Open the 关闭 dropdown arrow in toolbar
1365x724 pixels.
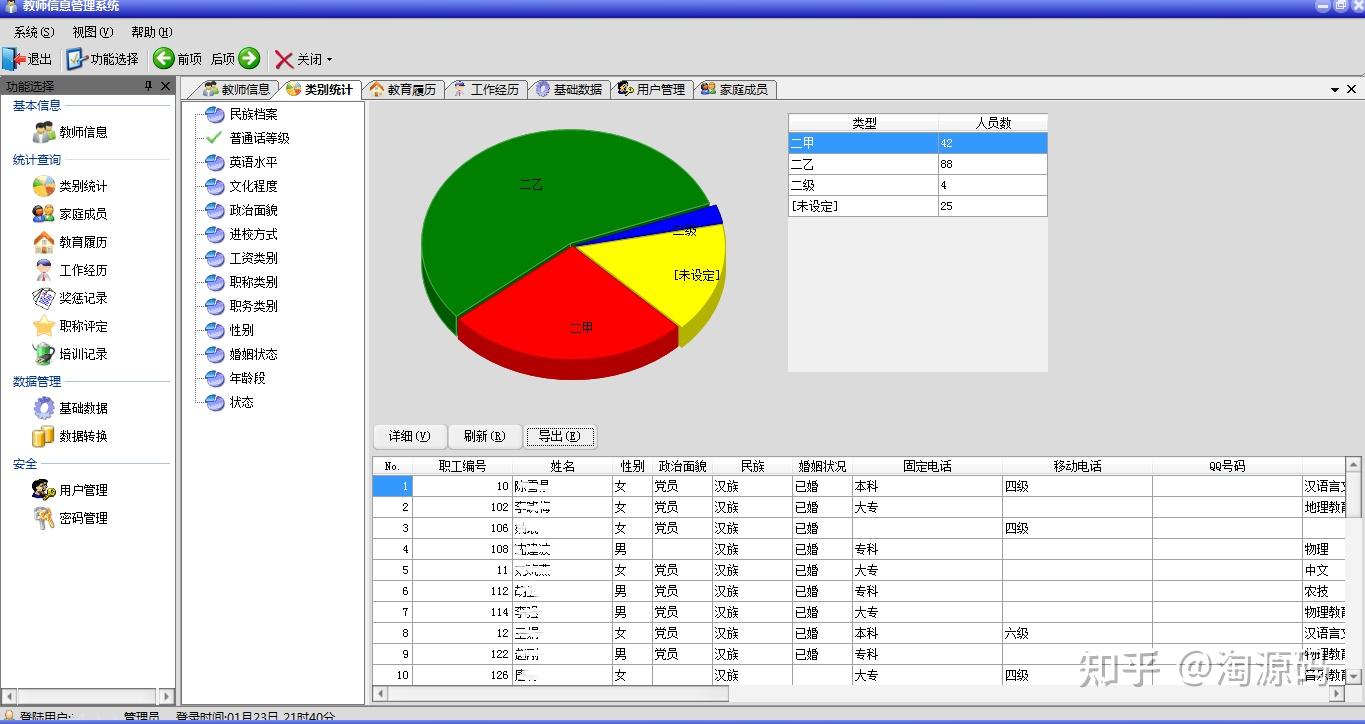(x=329, y=60)
